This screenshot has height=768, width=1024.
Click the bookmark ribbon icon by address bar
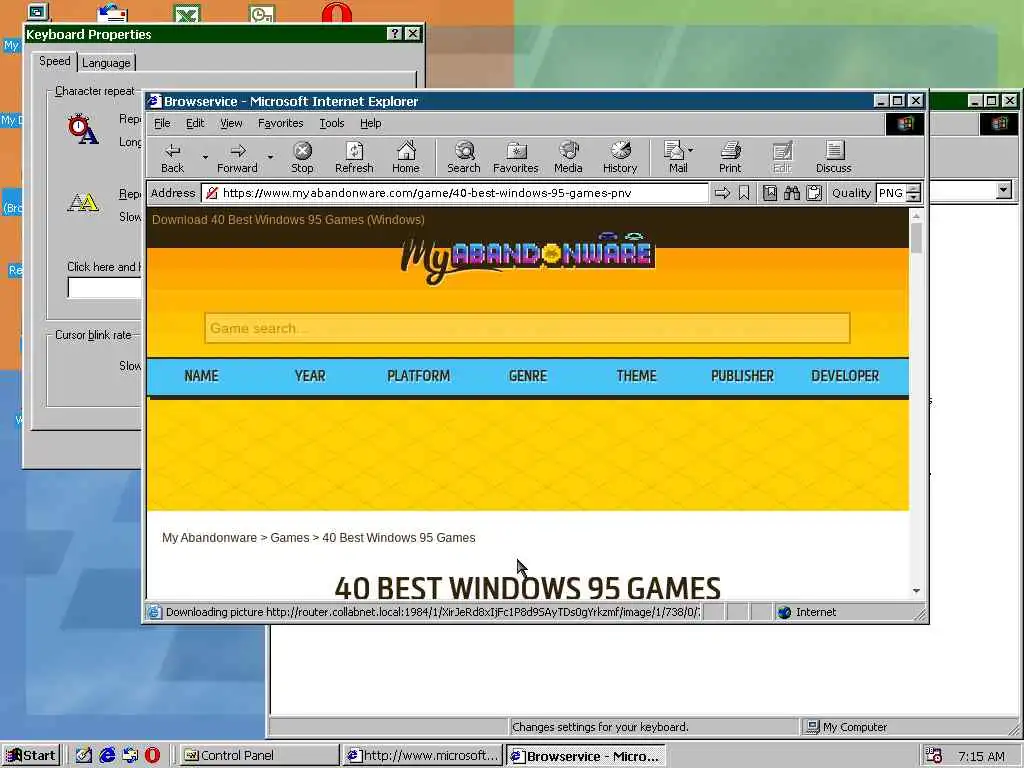744,193
